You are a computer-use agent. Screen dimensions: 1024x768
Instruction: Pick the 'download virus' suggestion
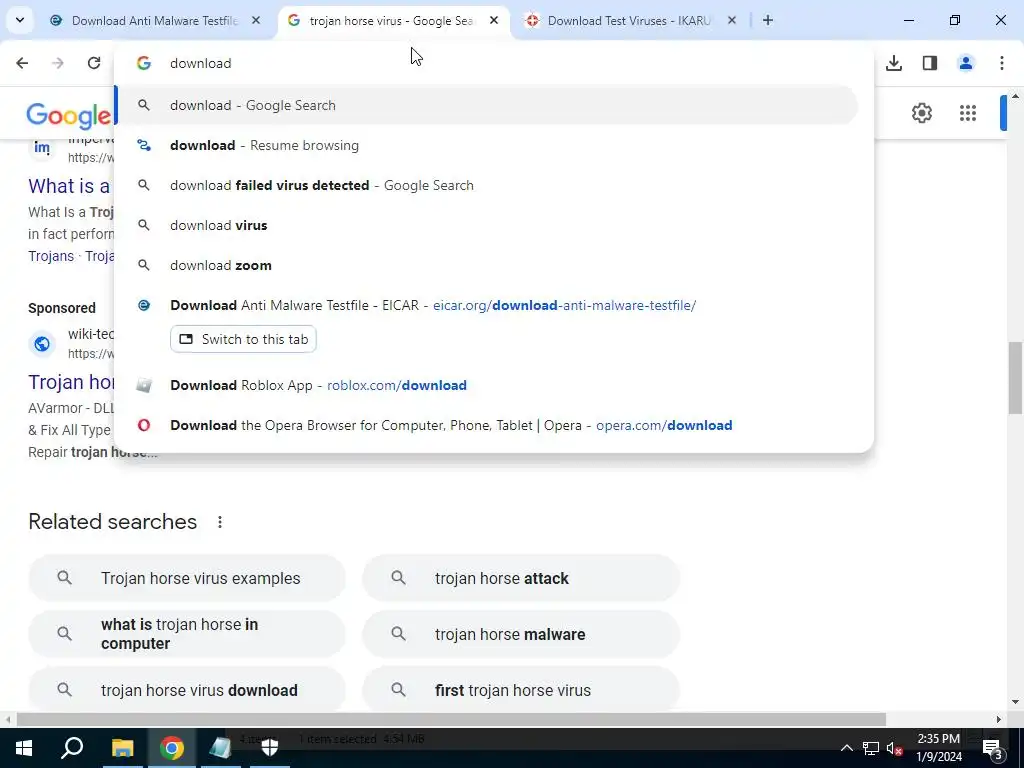(x=487, y=225)
